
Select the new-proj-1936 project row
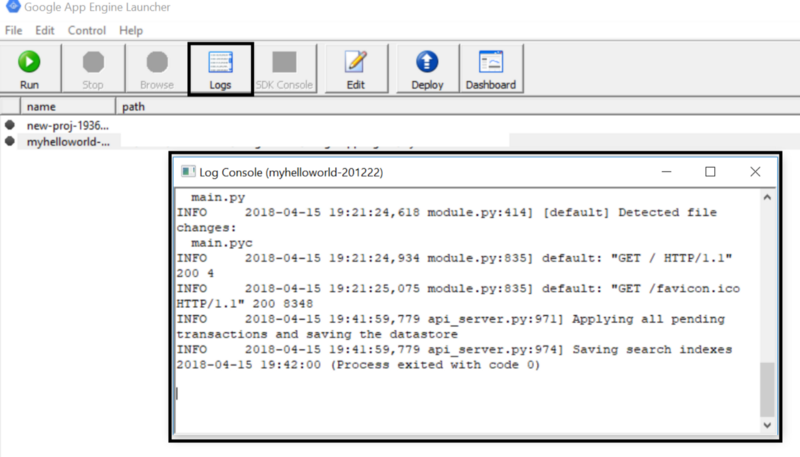[x=66, y=125]
